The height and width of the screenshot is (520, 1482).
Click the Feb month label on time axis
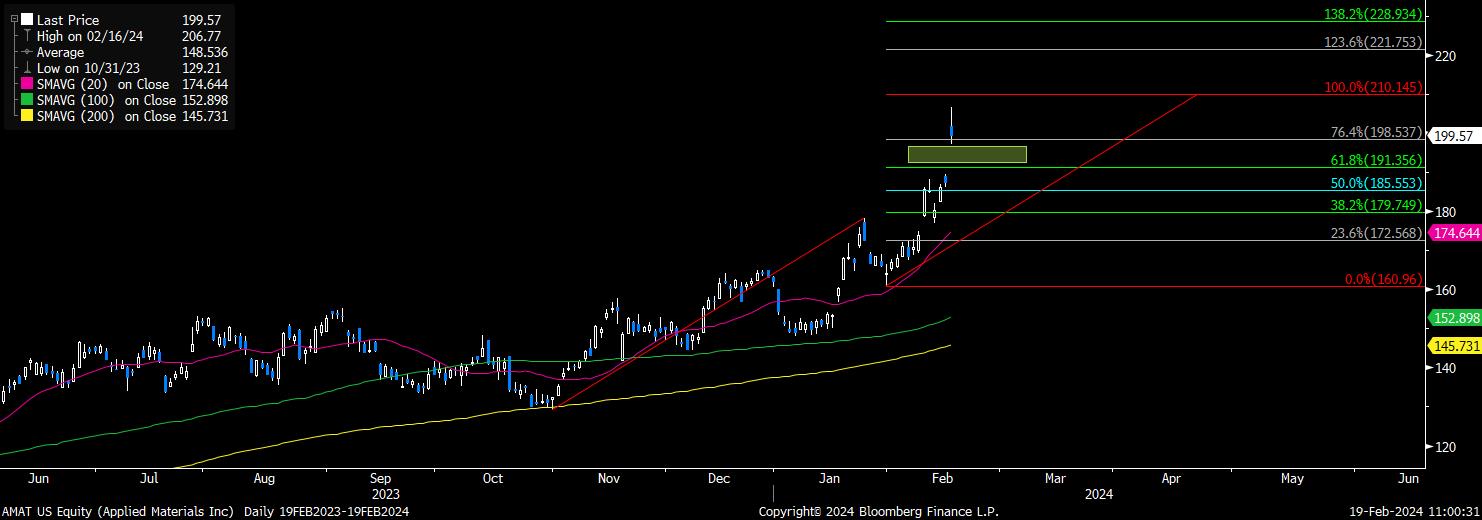[x=943, y=478]
